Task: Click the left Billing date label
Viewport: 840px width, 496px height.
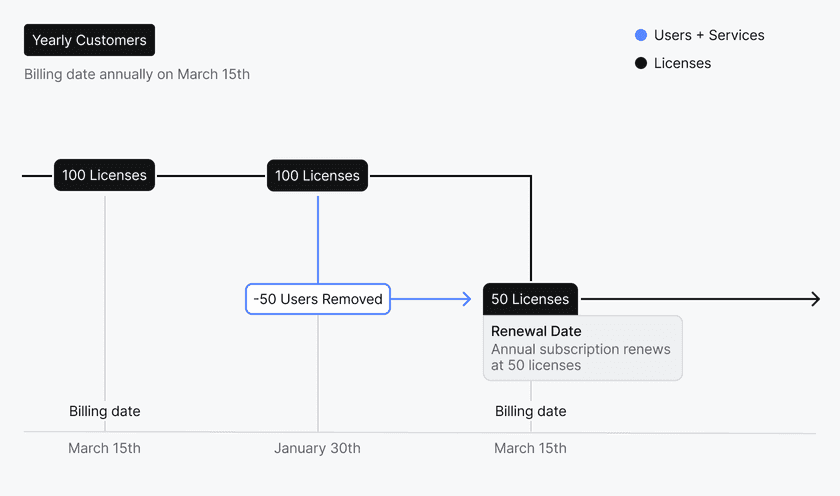Action: [104, 411]
